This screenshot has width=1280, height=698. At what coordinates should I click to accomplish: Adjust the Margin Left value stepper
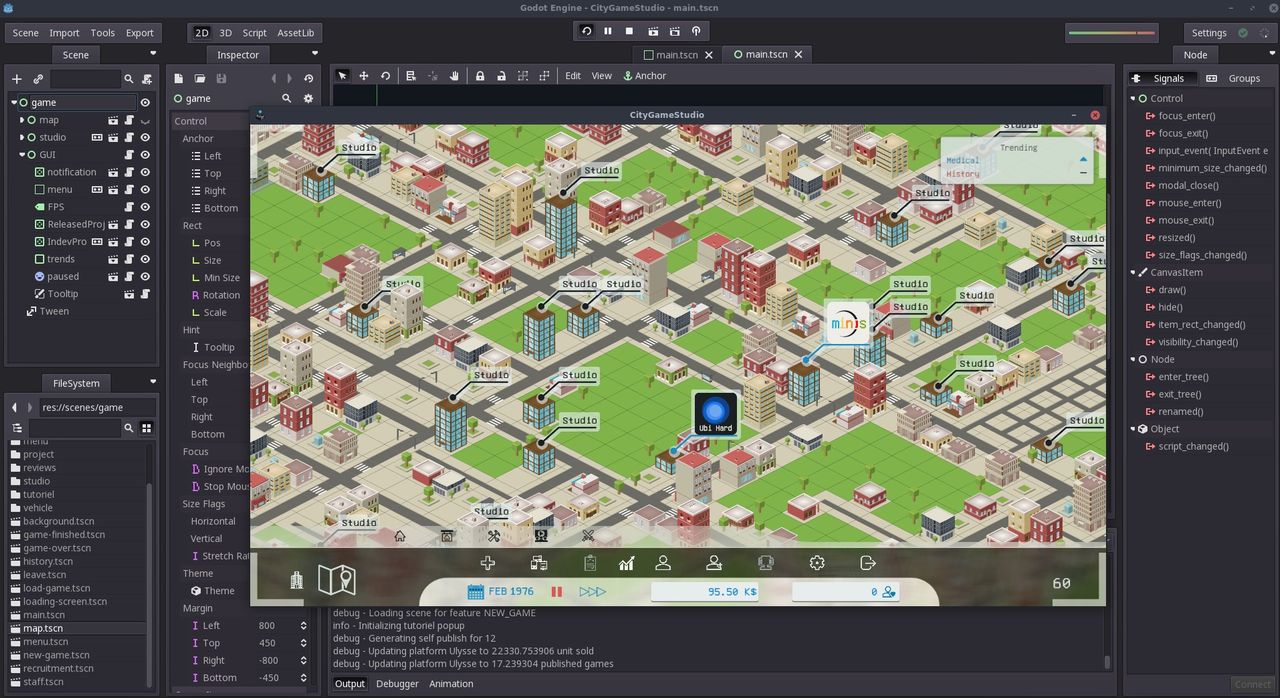coord(303,626)
